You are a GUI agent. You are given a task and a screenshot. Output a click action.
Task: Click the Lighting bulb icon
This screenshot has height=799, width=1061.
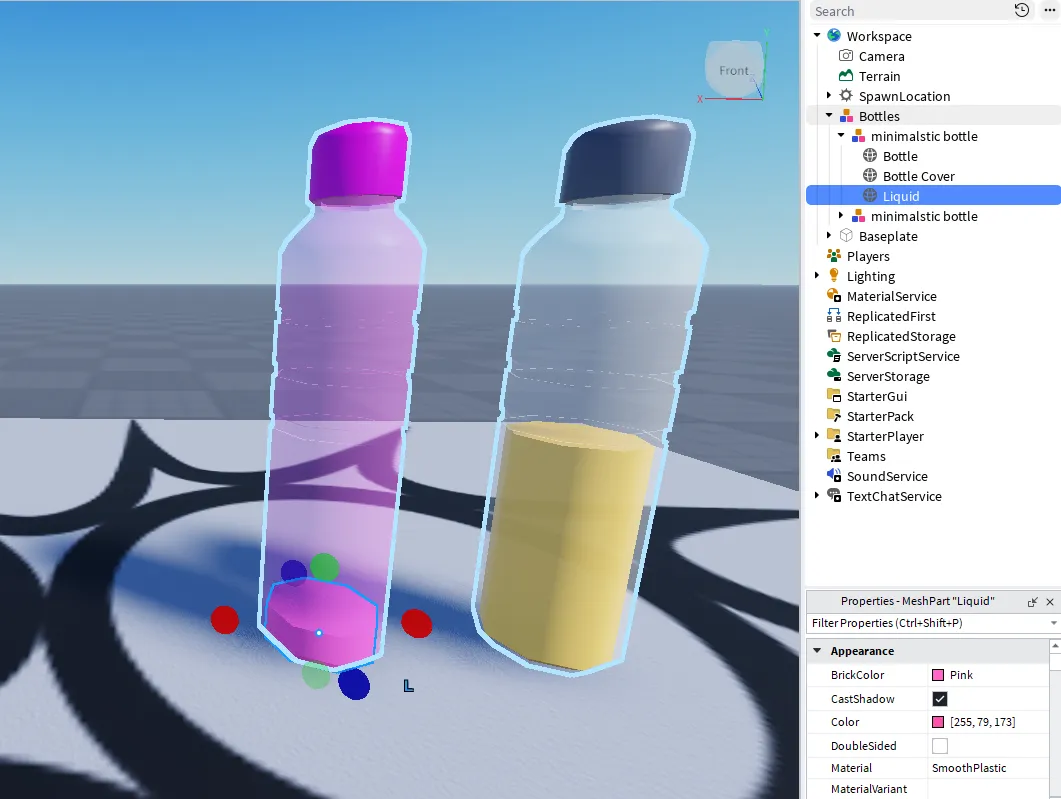coord(834,276)
